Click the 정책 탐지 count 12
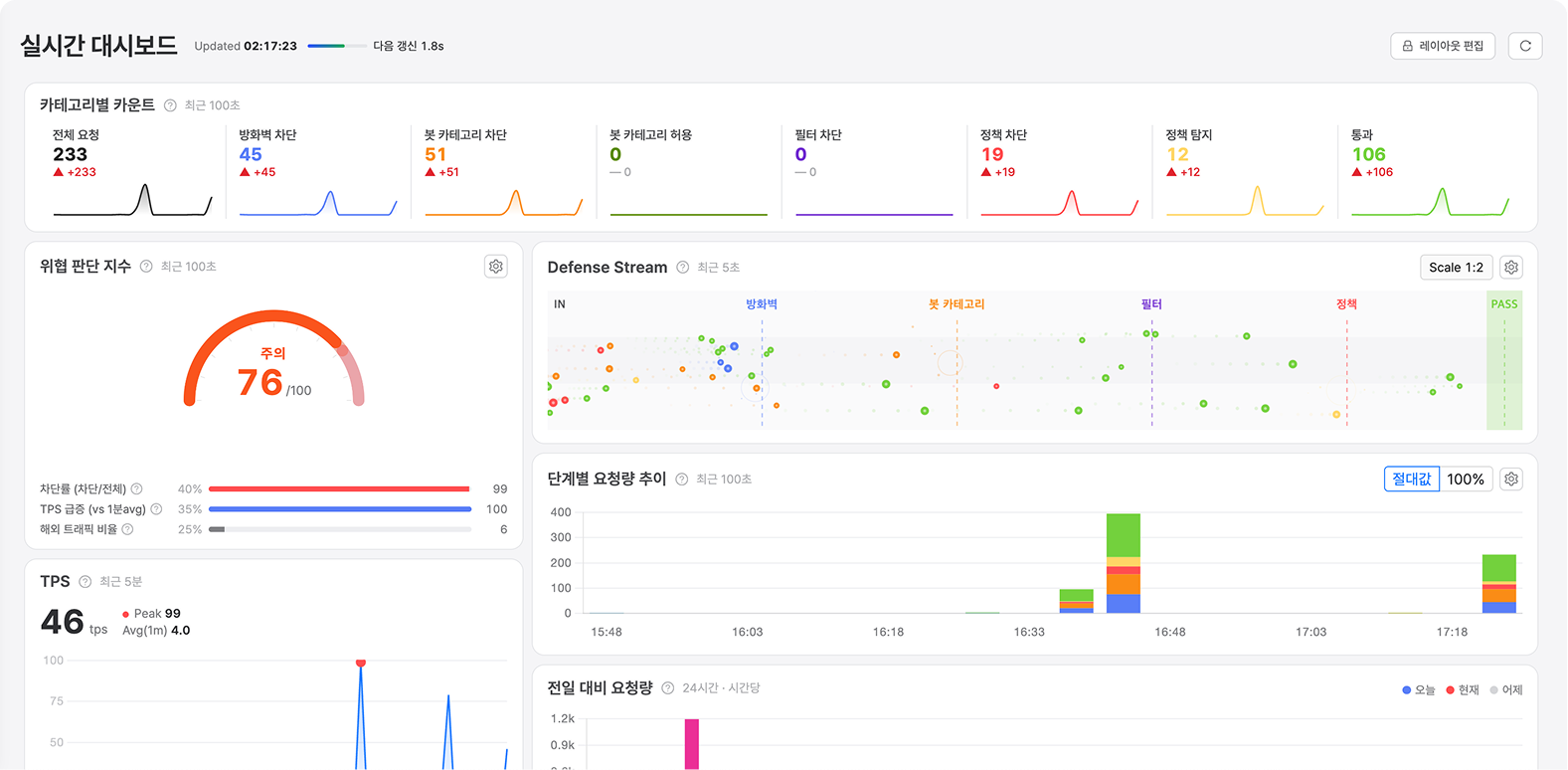1568x770 pixels. [x=1177, y=154]
